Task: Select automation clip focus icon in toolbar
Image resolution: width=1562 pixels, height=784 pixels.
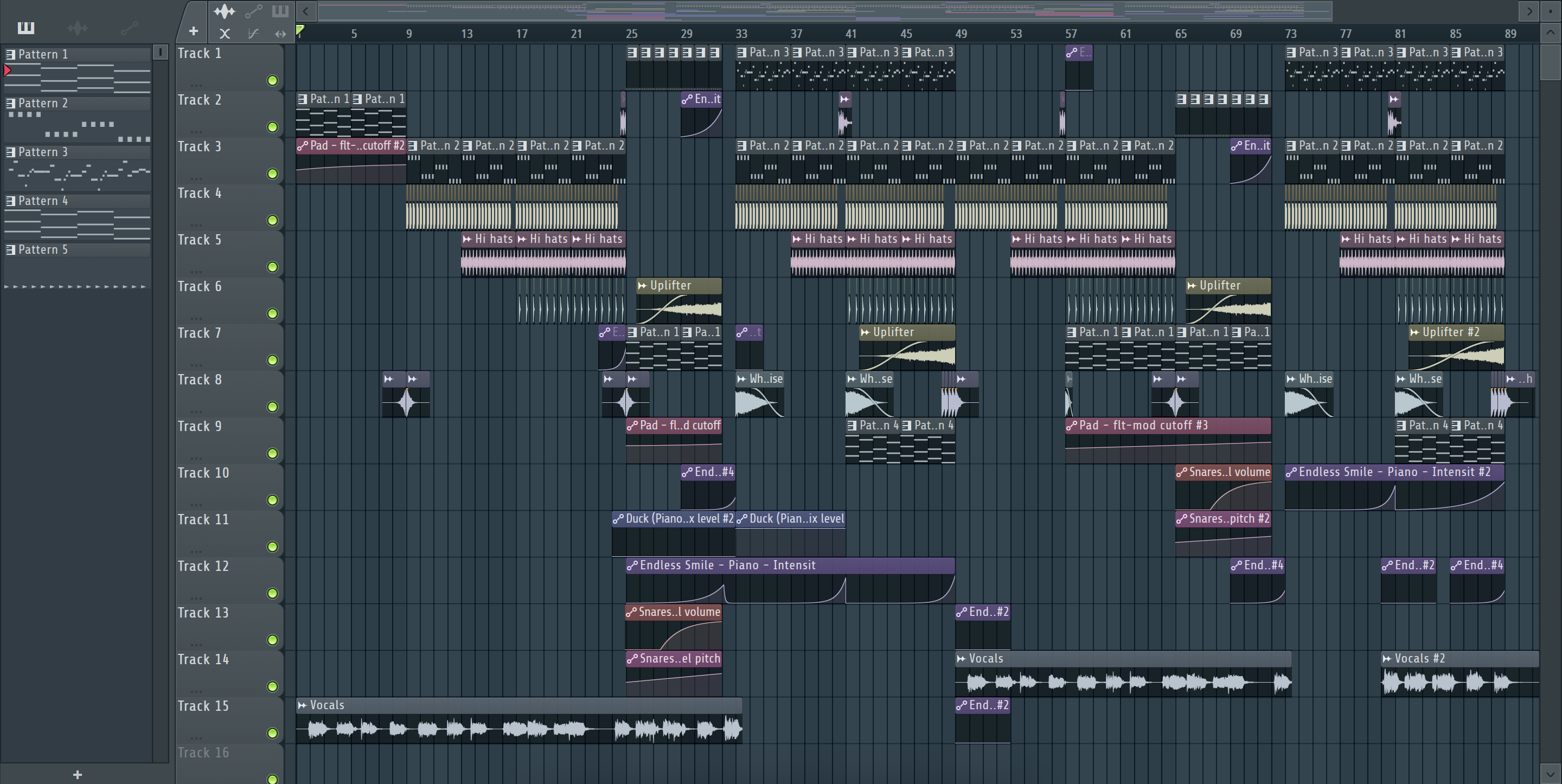Action: point(253,11)
